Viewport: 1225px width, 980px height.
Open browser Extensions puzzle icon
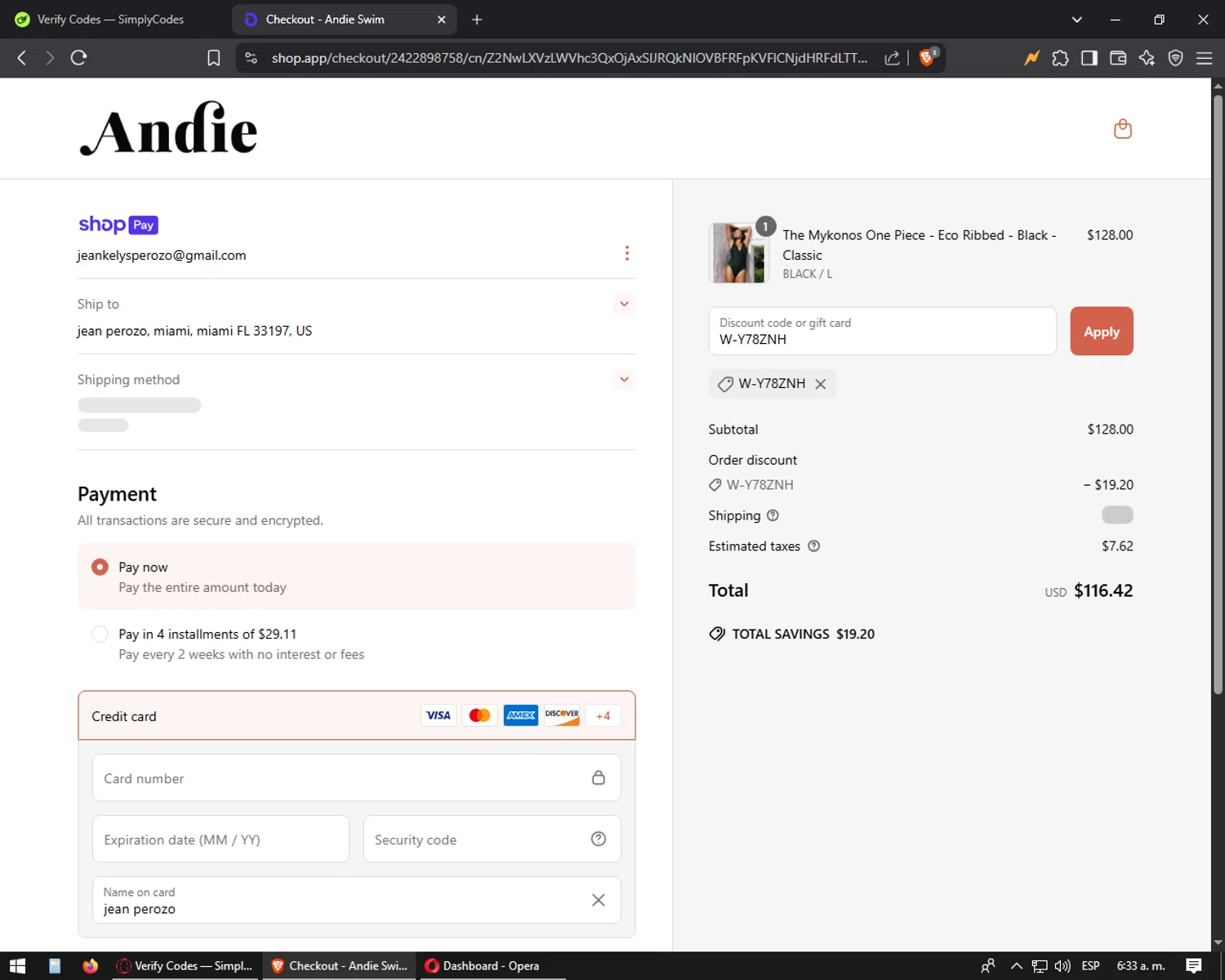tap(1060, 58)
